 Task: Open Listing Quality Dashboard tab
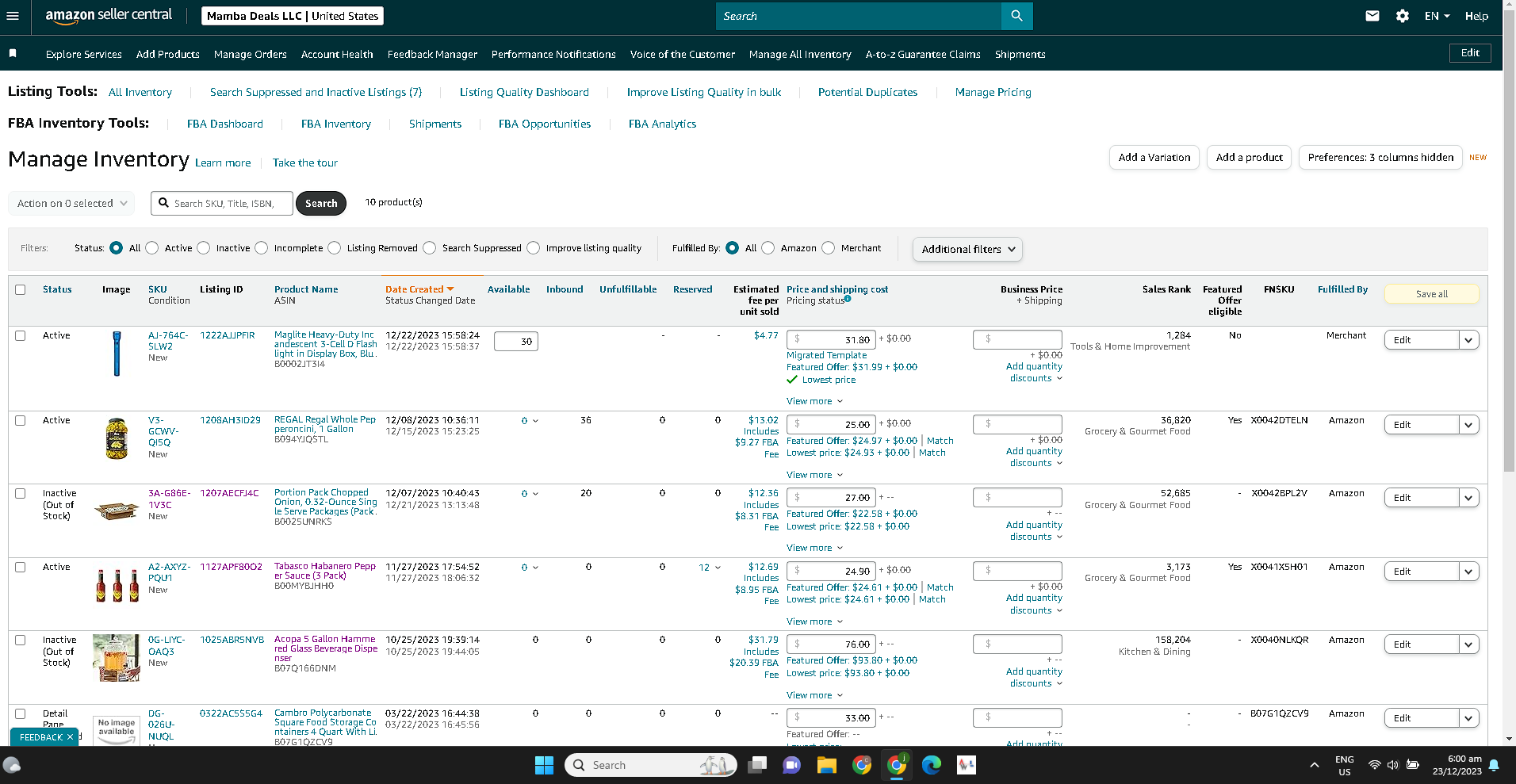524,92
